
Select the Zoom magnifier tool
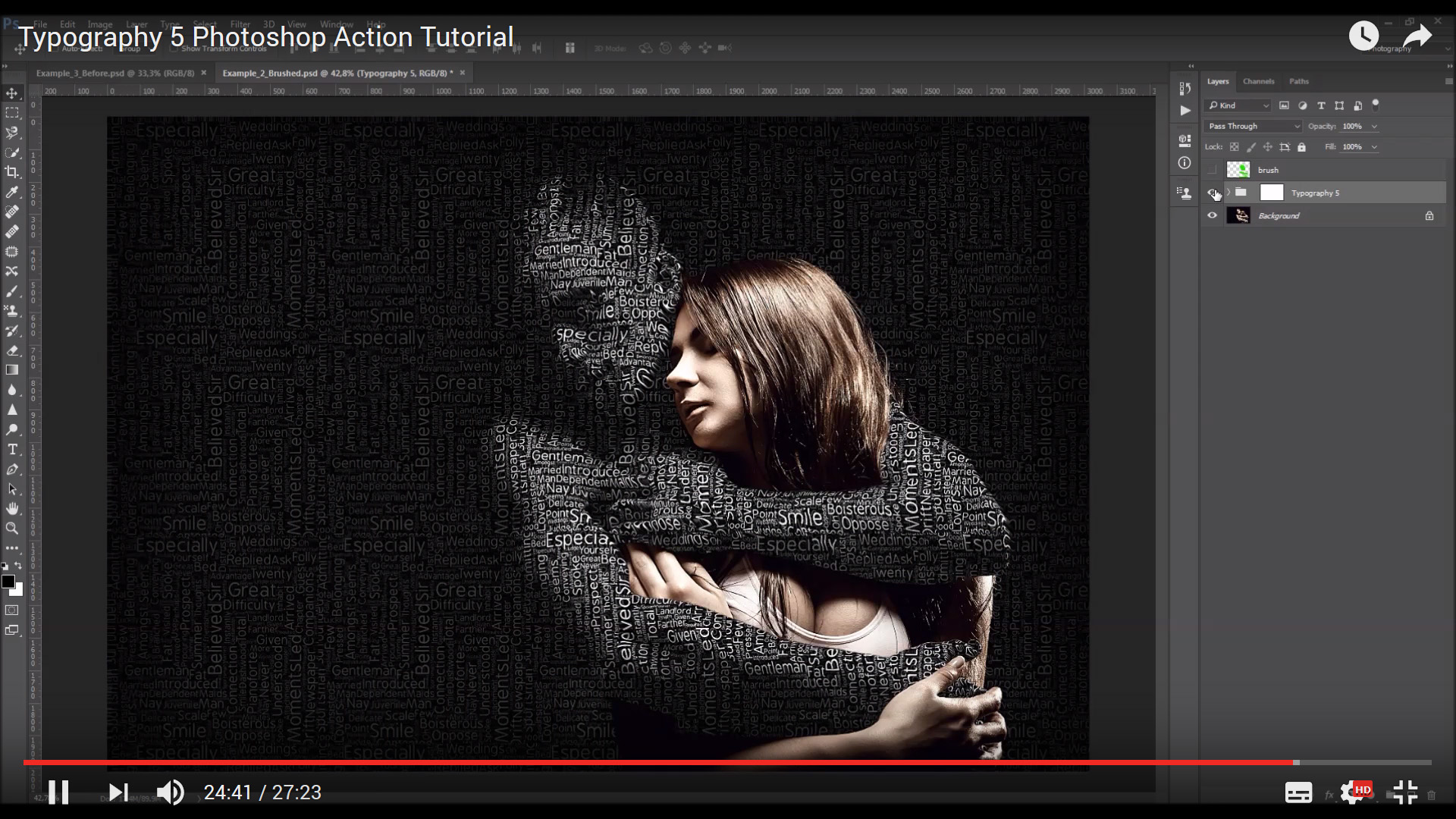[12, 529]
